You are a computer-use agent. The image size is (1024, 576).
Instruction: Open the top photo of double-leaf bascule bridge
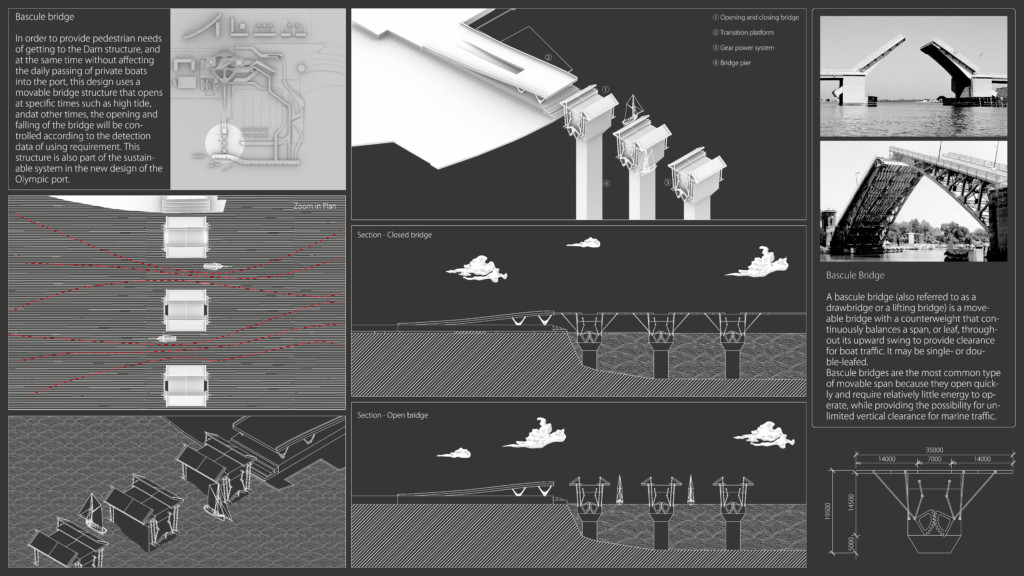coord(913,75)
